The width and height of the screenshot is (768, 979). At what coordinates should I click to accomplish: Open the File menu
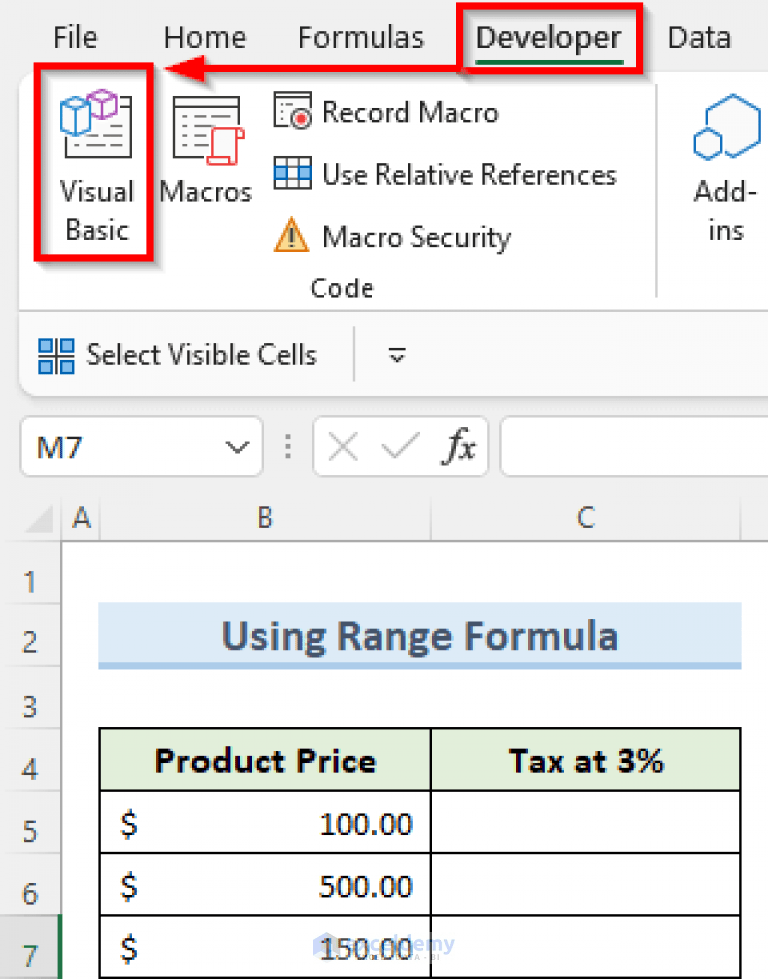pyautogui.click(x=74, y=37)
